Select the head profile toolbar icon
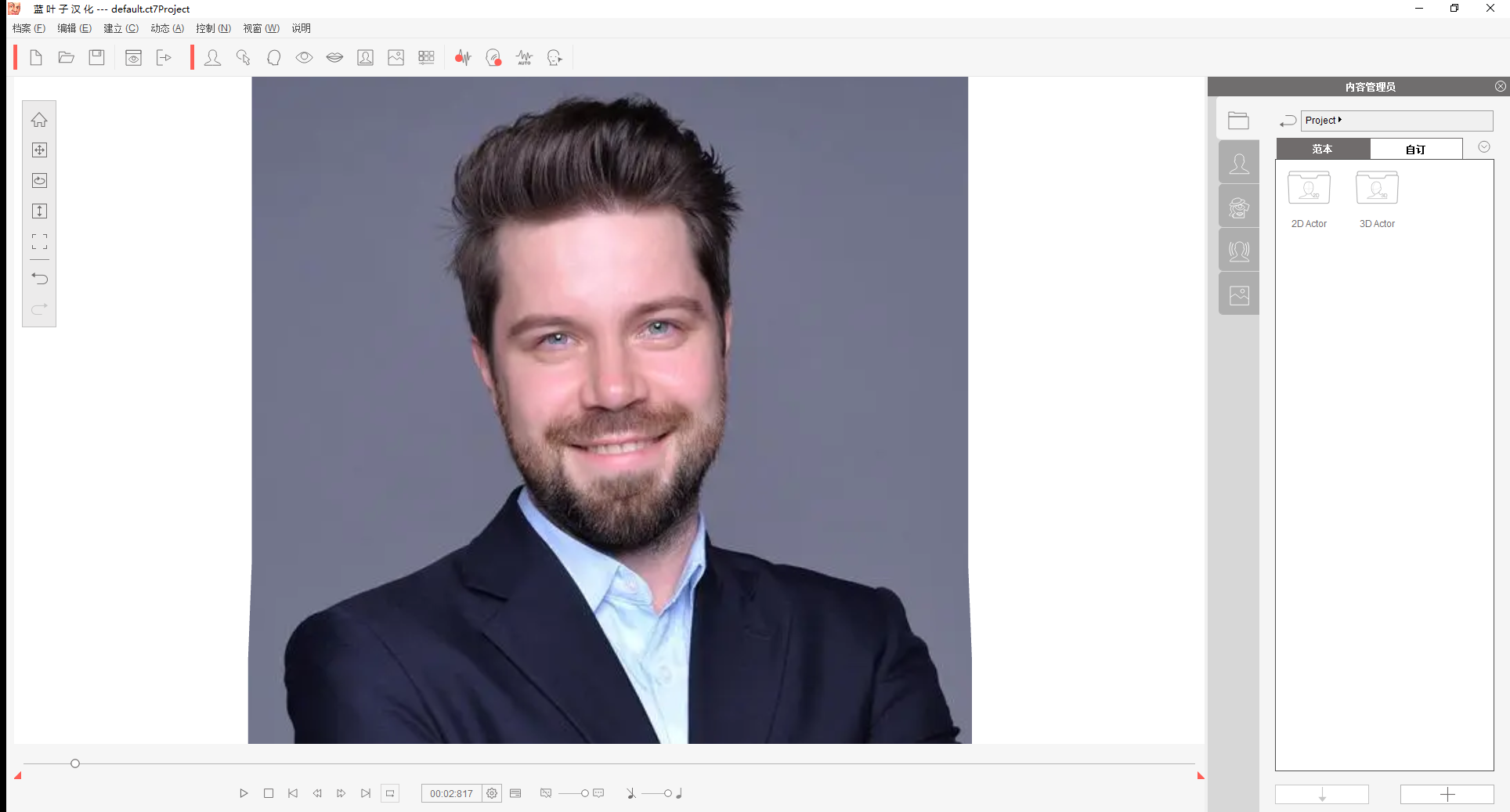 (273, 58)
